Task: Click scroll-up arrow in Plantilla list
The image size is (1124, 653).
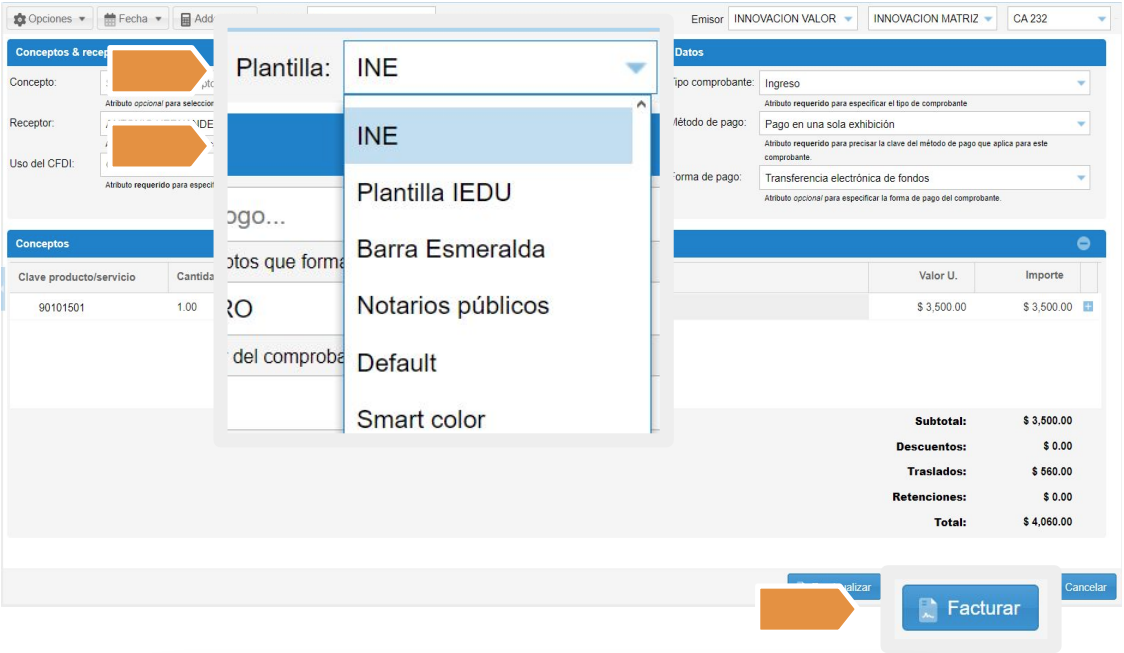Action: point(641,103)
